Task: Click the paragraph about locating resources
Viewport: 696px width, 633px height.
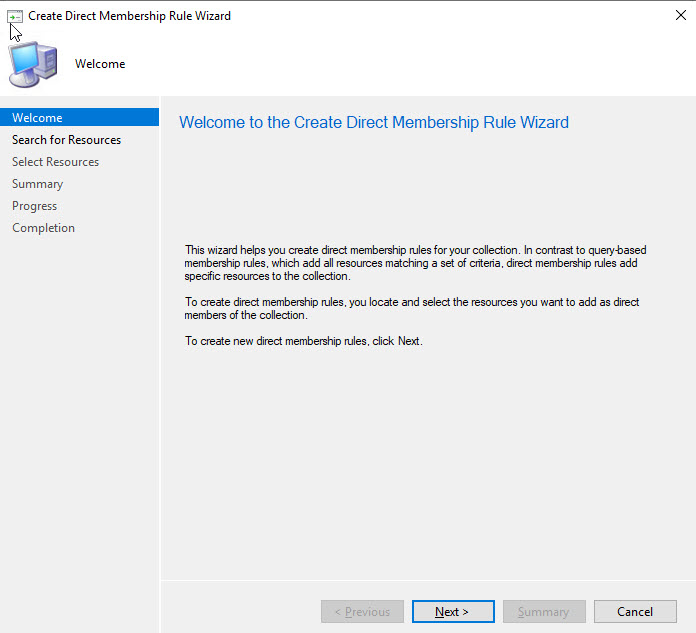Action: (412, 308)
